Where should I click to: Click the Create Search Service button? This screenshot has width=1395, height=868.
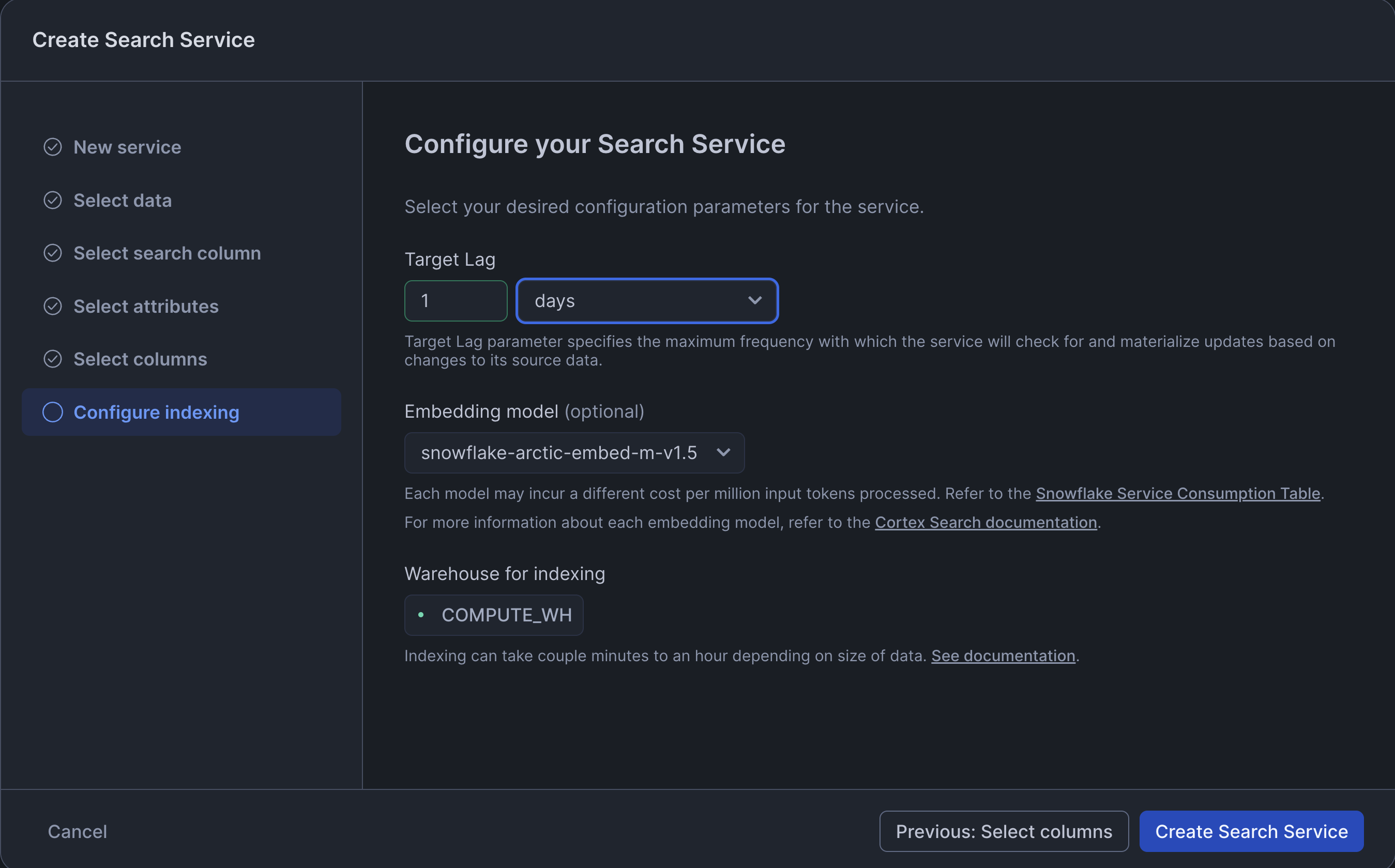pos(1251,831)
